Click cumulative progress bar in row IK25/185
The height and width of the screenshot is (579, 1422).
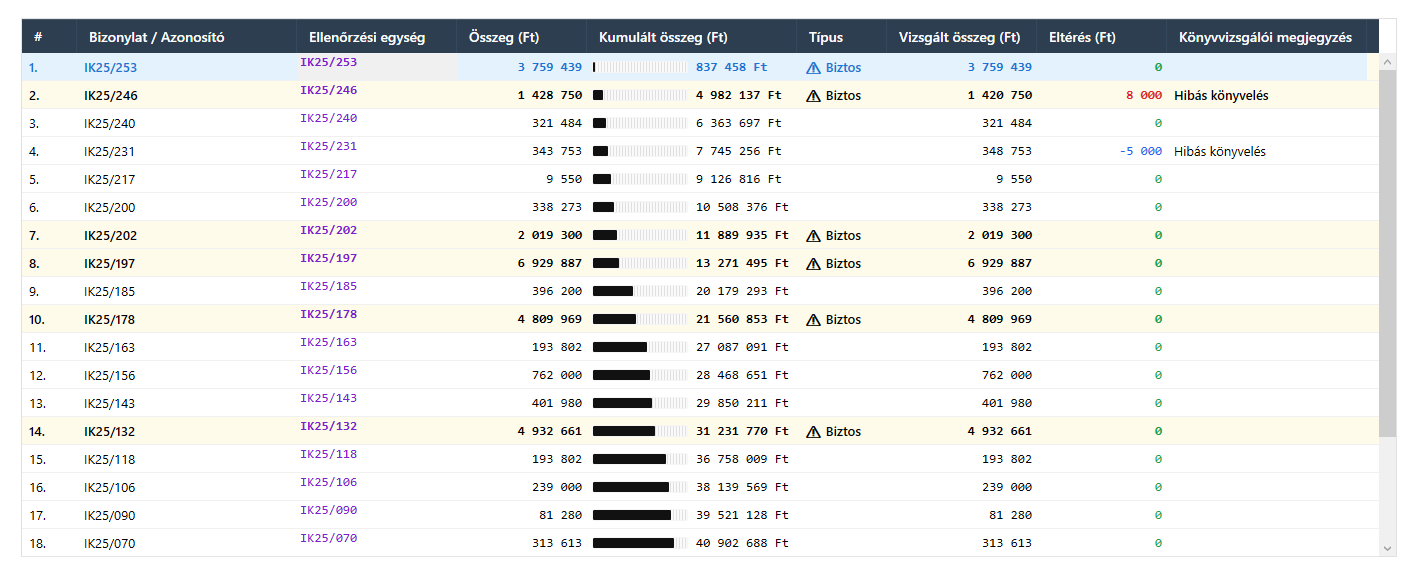(640, 292)
